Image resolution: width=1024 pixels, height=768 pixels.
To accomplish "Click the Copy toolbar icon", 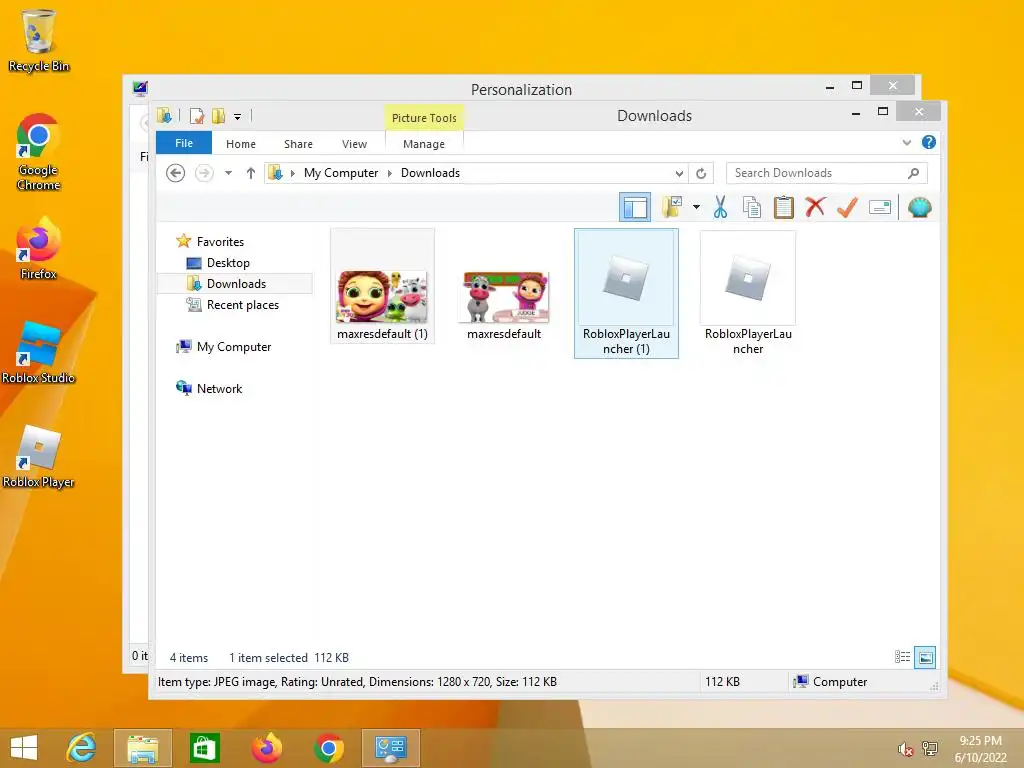I will (x=752, y=208).
